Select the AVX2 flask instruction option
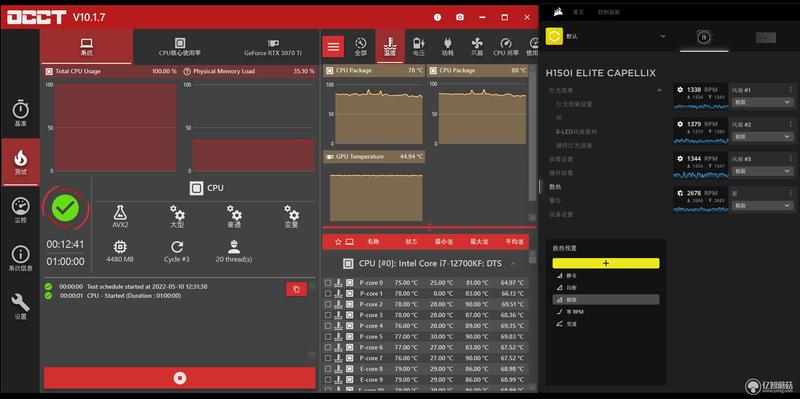This screenshot has width=800, height=399. pyautogui.click(x=120, y=216)
